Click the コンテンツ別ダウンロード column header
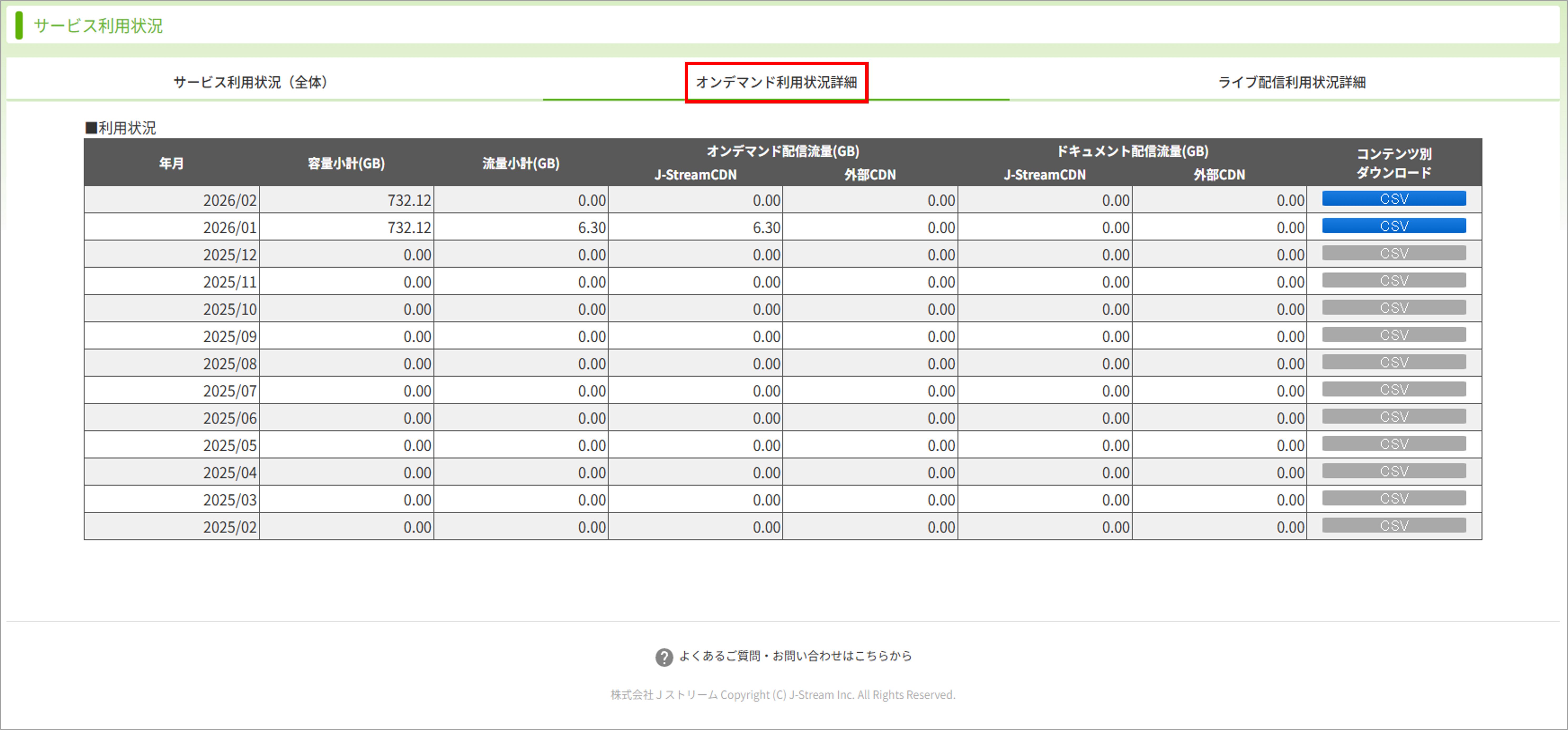Viewport: 1568px width, 730px height. 1394,163
